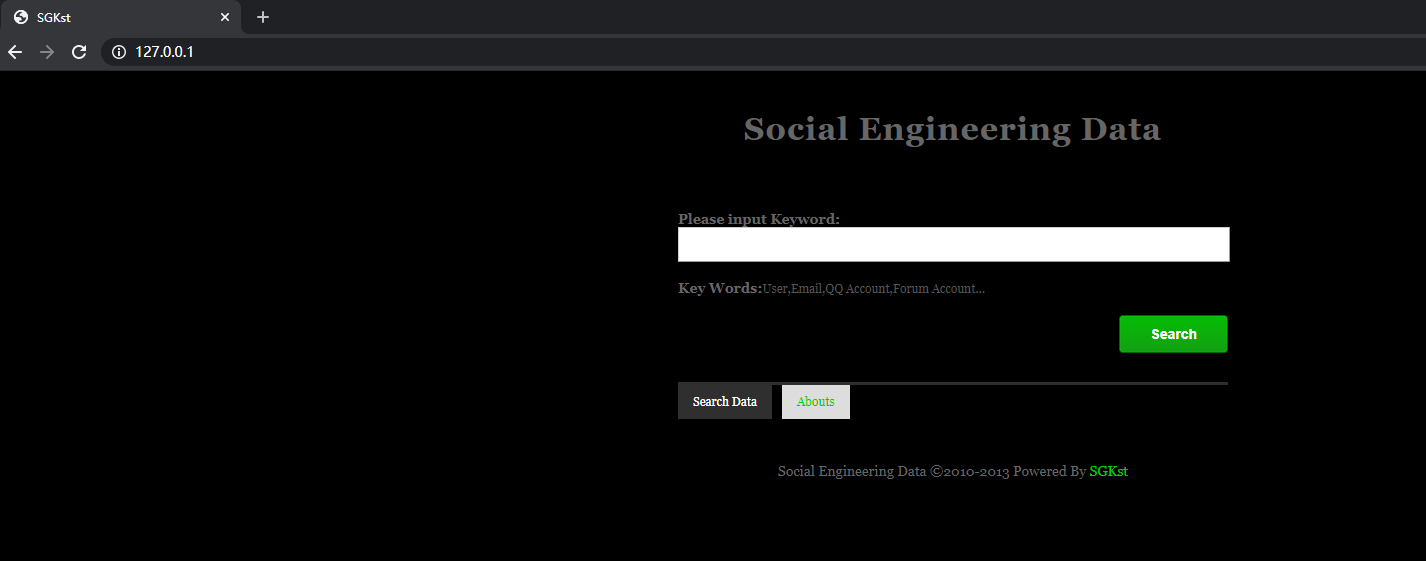Click the browser forward arrow
The width and height of the screenshot is (1426, 561).
46,52
